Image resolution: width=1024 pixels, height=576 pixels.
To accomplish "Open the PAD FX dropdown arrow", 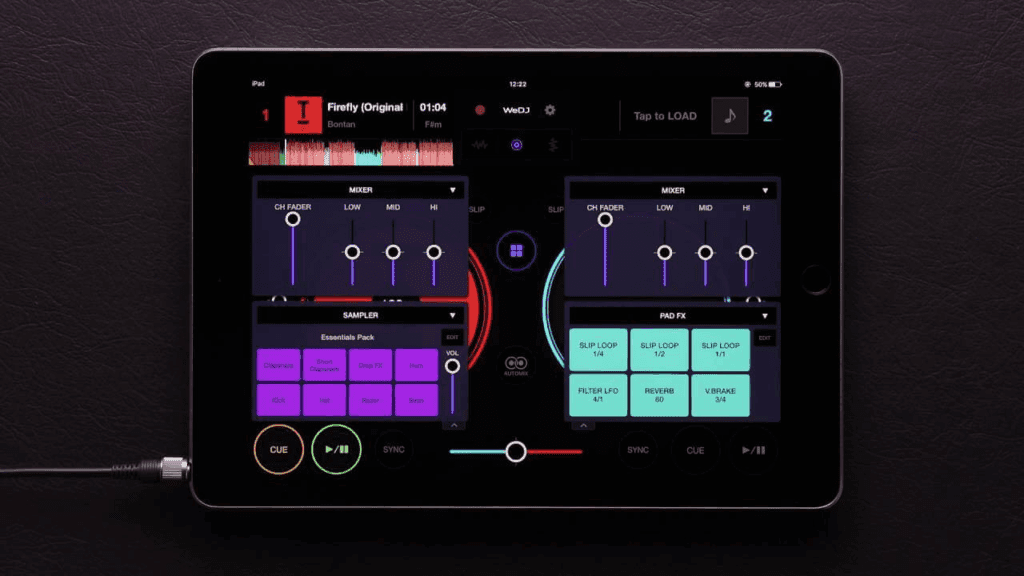I will click(x=763, y=316).
